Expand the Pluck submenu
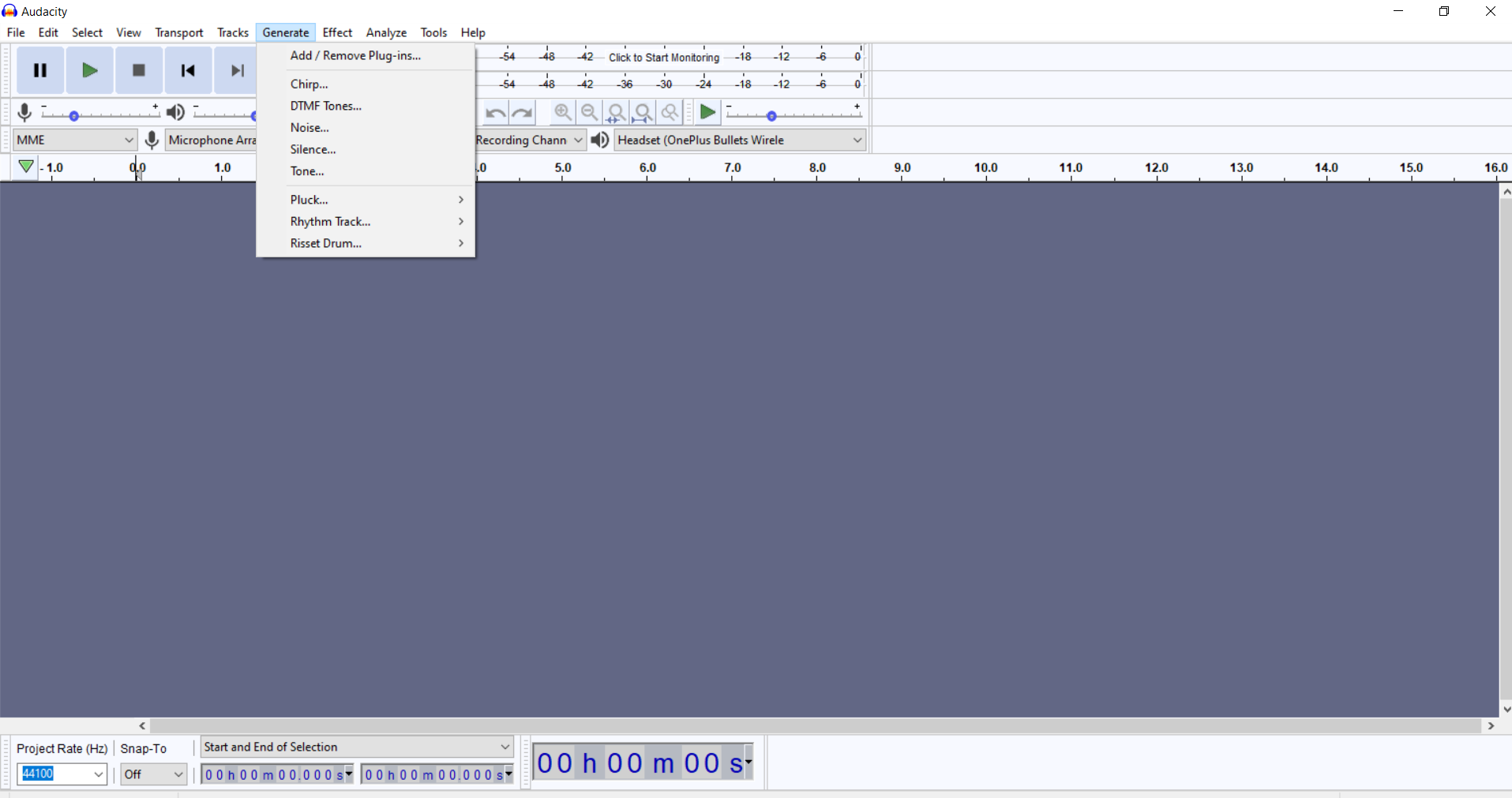The image size is (1512, 798). [366, 200]
